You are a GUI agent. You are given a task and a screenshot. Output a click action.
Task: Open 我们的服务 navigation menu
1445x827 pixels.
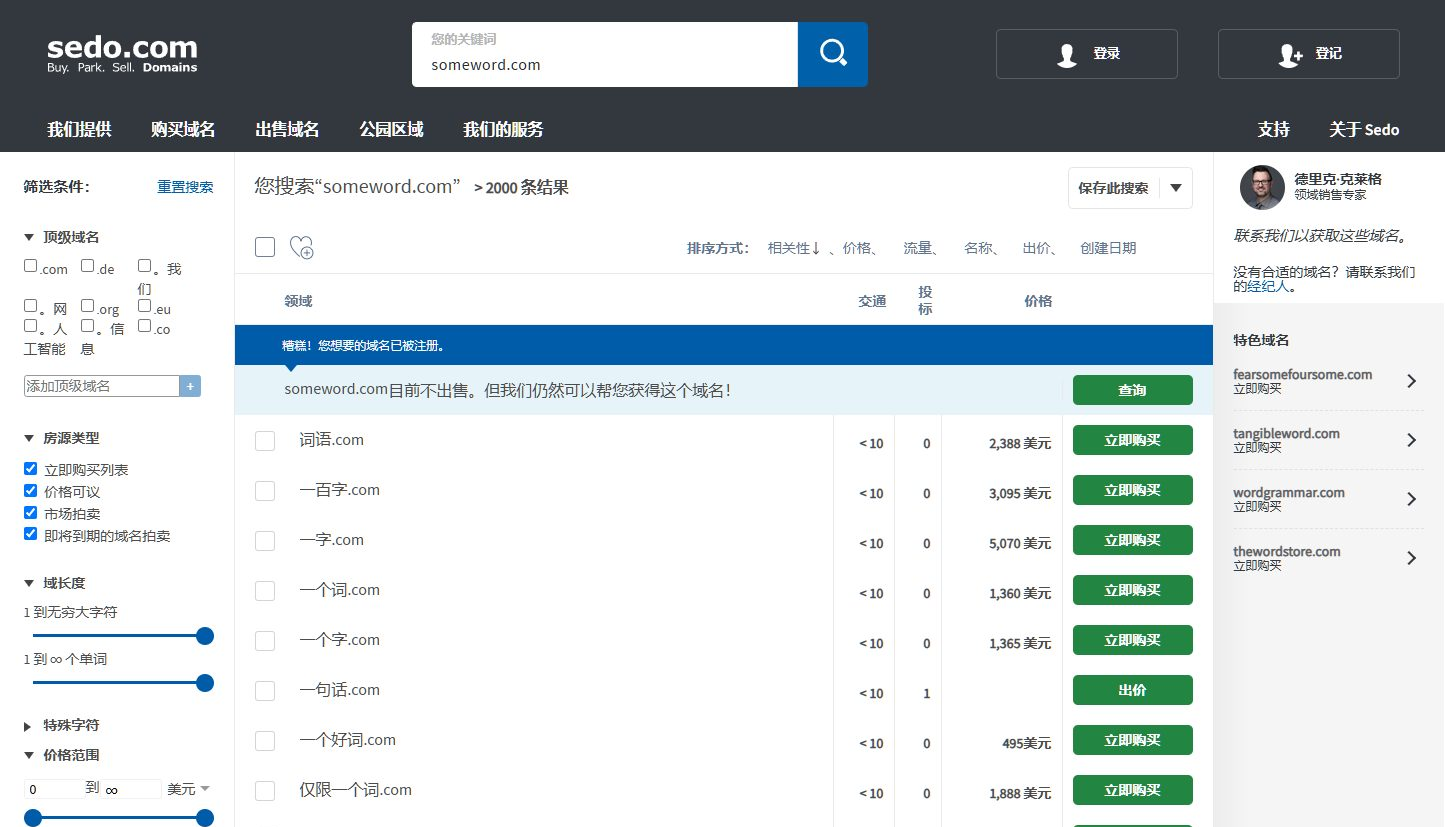(x=503, y=129)
